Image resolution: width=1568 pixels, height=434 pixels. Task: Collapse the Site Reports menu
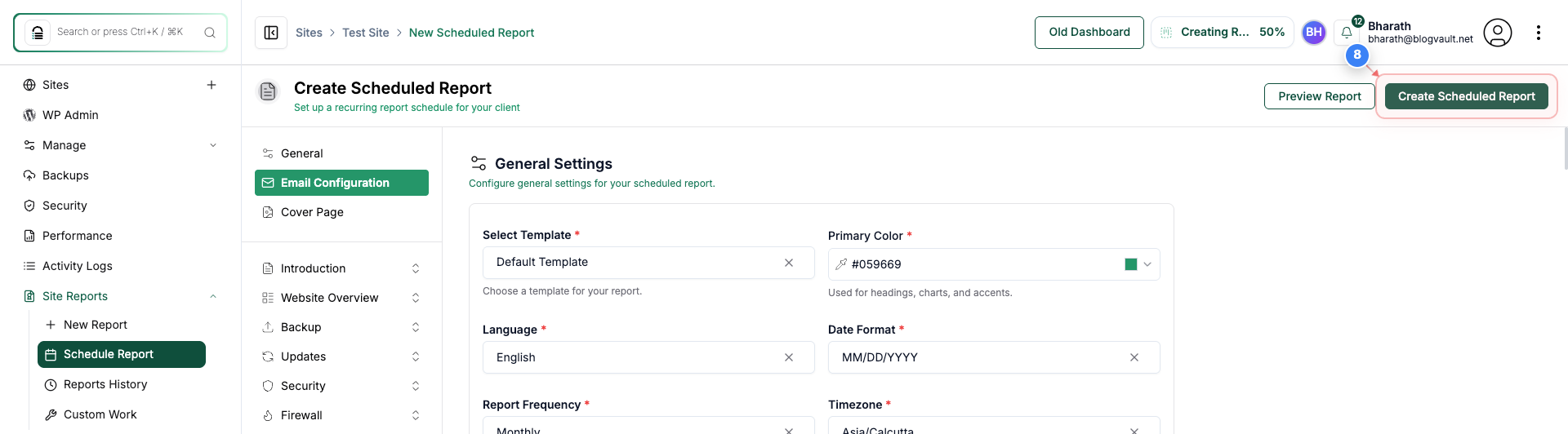point(213,296)
